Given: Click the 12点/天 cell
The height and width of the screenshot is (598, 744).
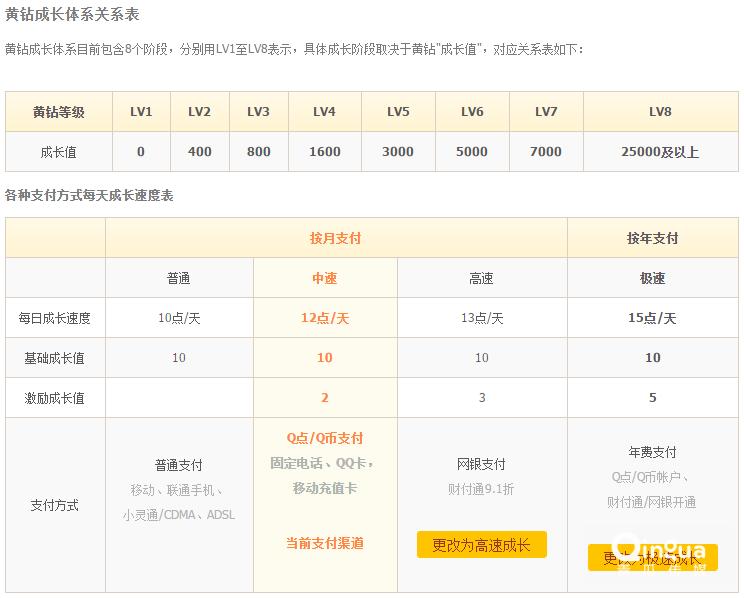Looking at the screenshot, I should coord(325,318).
